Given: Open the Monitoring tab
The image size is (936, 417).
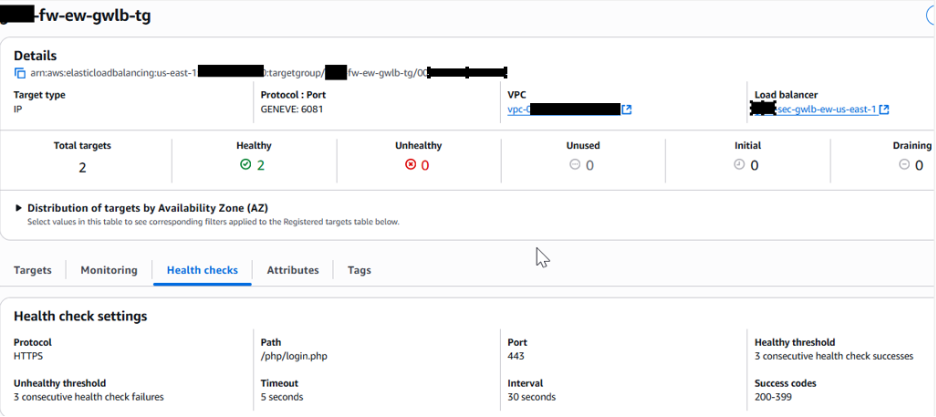Looking at the screenshot, I should click(109, 270).
